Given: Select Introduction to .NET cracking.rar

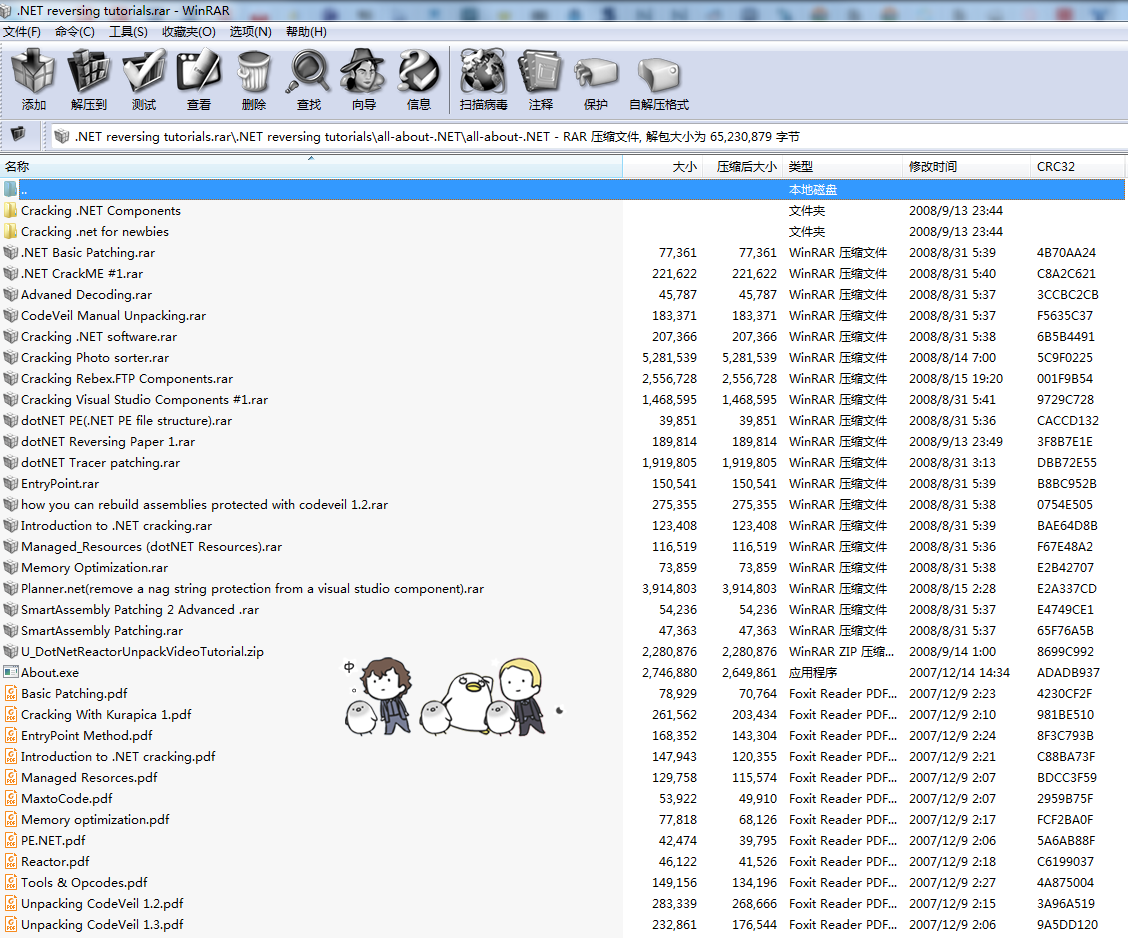Looking at the screenshot, I should point(117,526).
